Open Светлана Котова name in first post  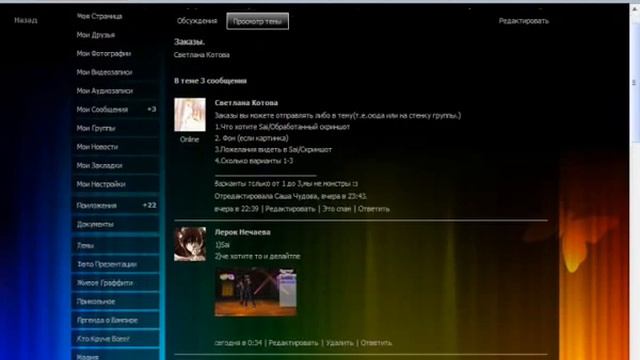(x=246, y=103)
